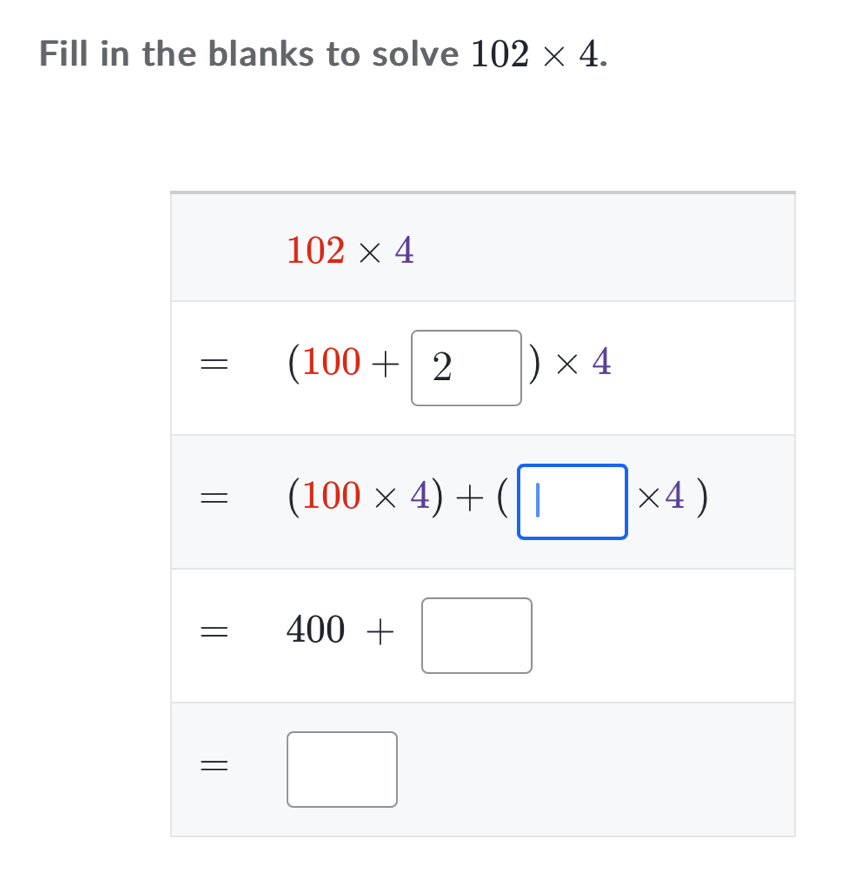Click the multiplication sign in the first row
This screenshot has height=884, width=856.
[x=370, y=253]
